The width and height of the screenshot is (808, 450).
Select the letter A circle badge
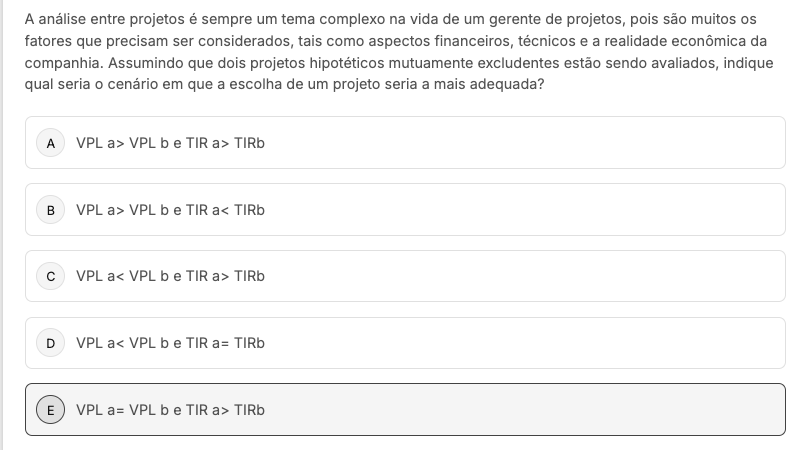click(x=51, y=143)
